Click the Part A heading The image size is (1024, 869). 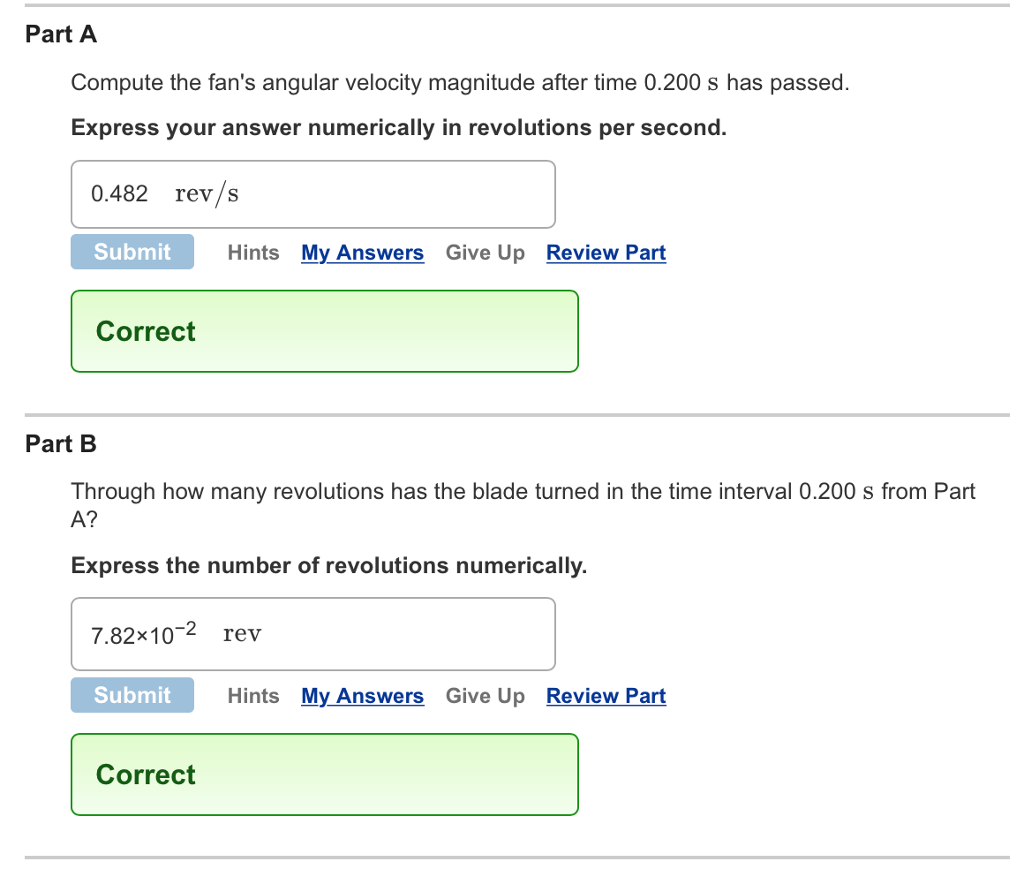click(x=61, y=34)
